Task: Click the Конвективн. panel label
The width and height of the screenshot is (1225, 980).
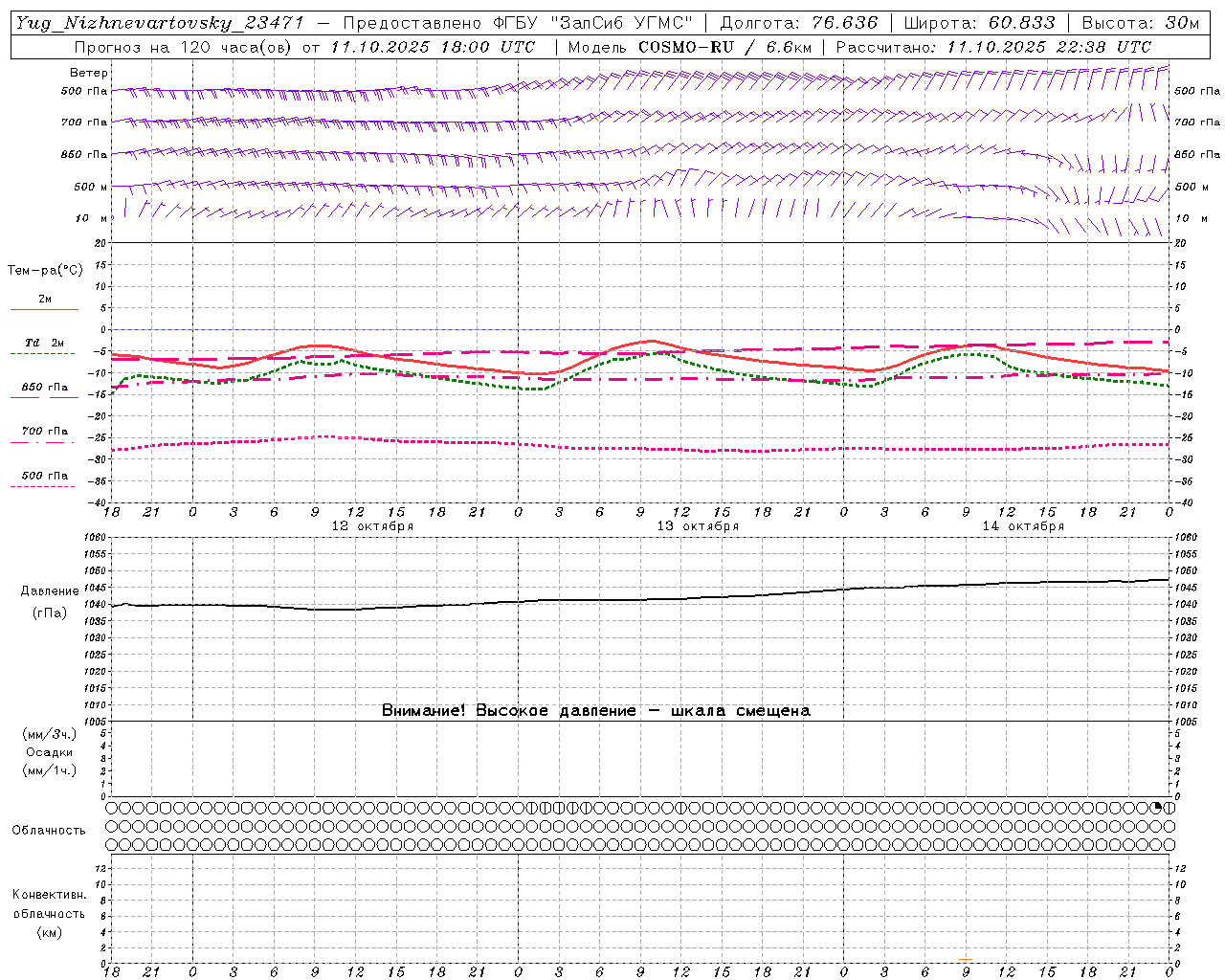Action: pyautogui.click(x=49, y=895)
